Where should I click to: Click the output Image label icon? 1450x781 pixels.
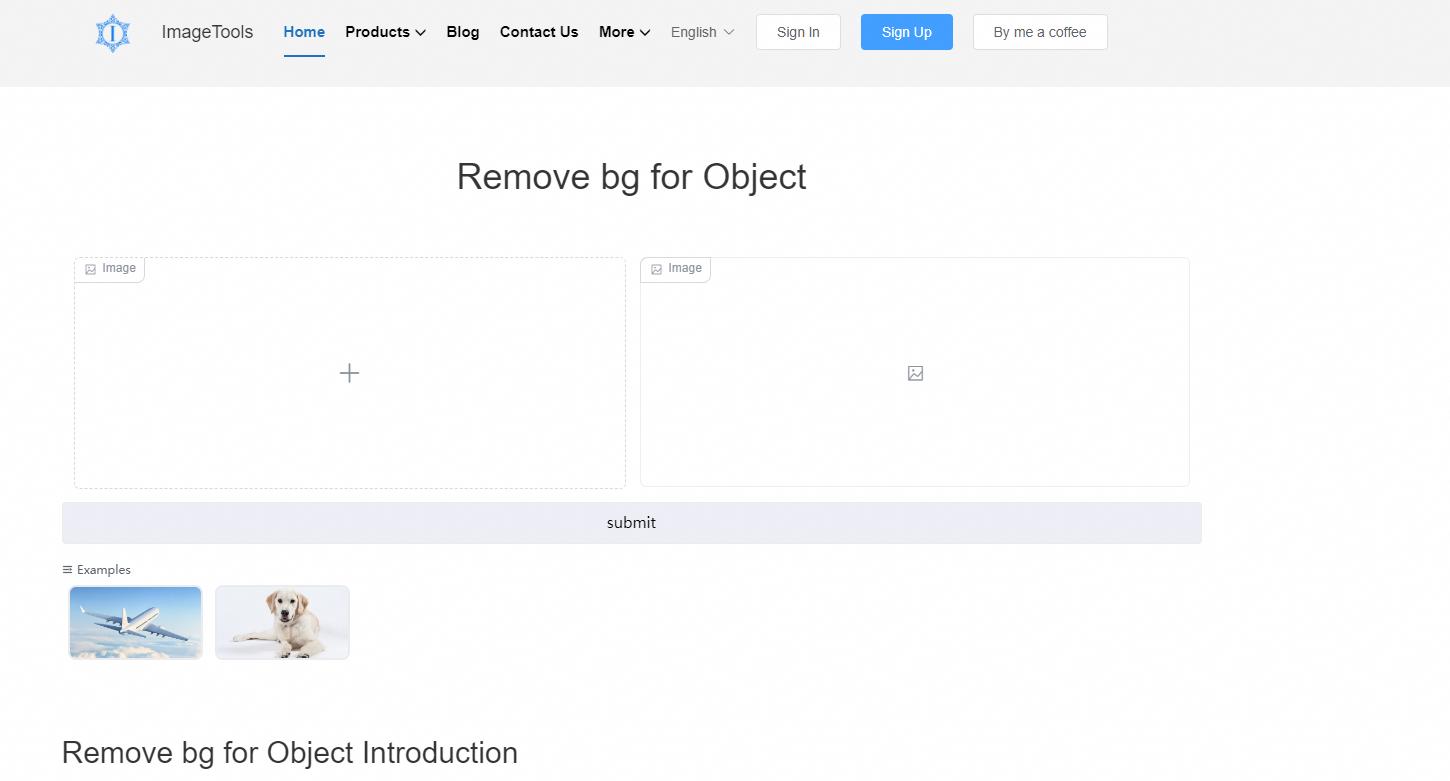pos(656,269)
